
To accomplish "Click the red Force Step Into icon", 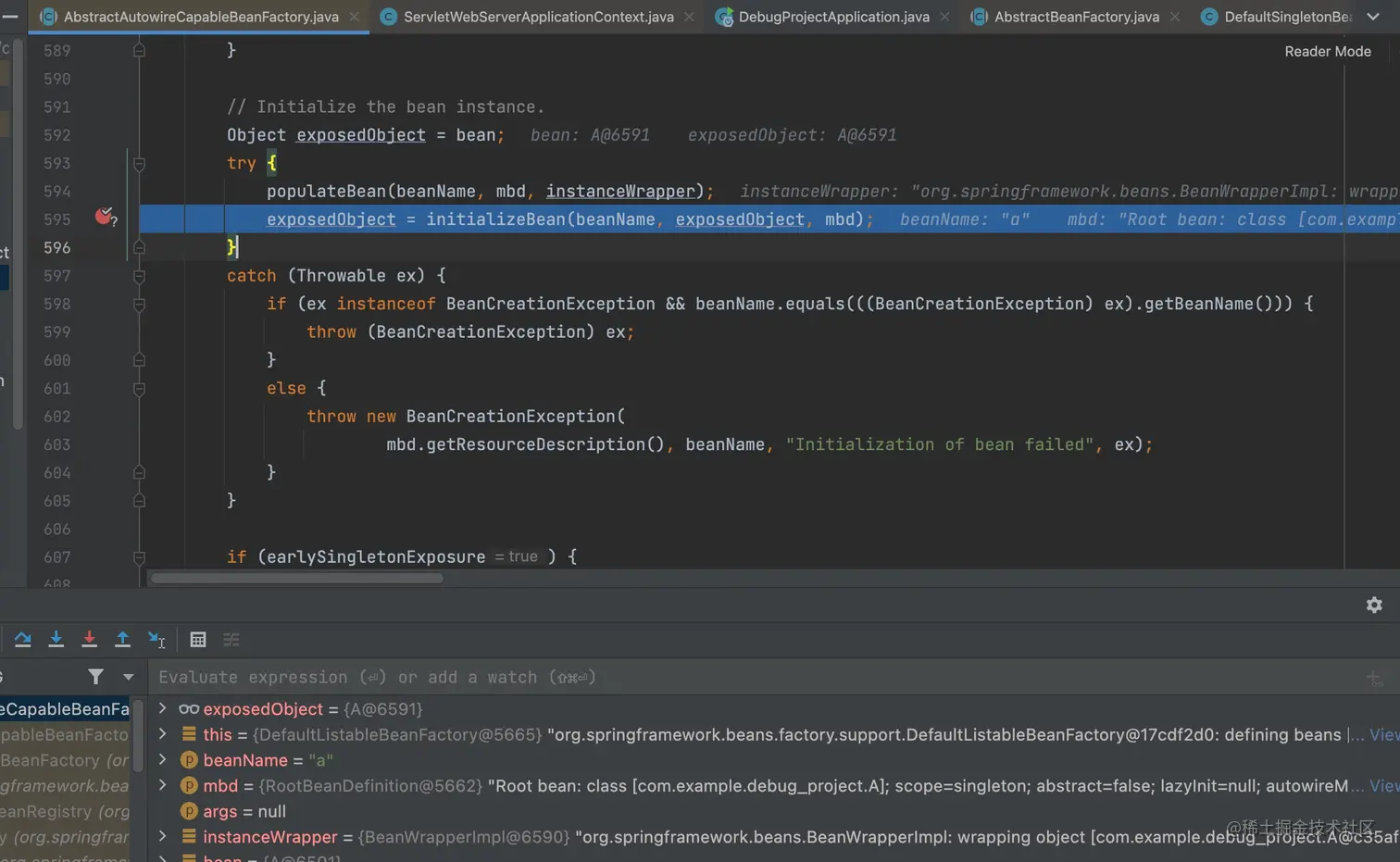I will tap(89, 639).
